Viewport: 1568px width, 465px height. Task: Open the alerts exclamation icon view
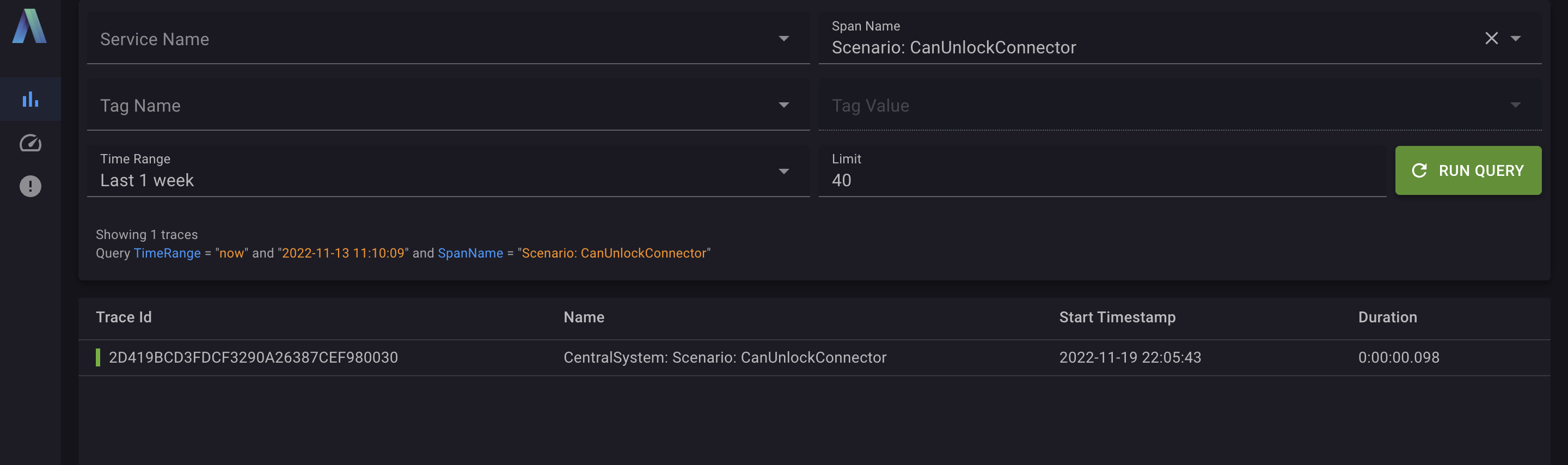(x=30, y=186)
